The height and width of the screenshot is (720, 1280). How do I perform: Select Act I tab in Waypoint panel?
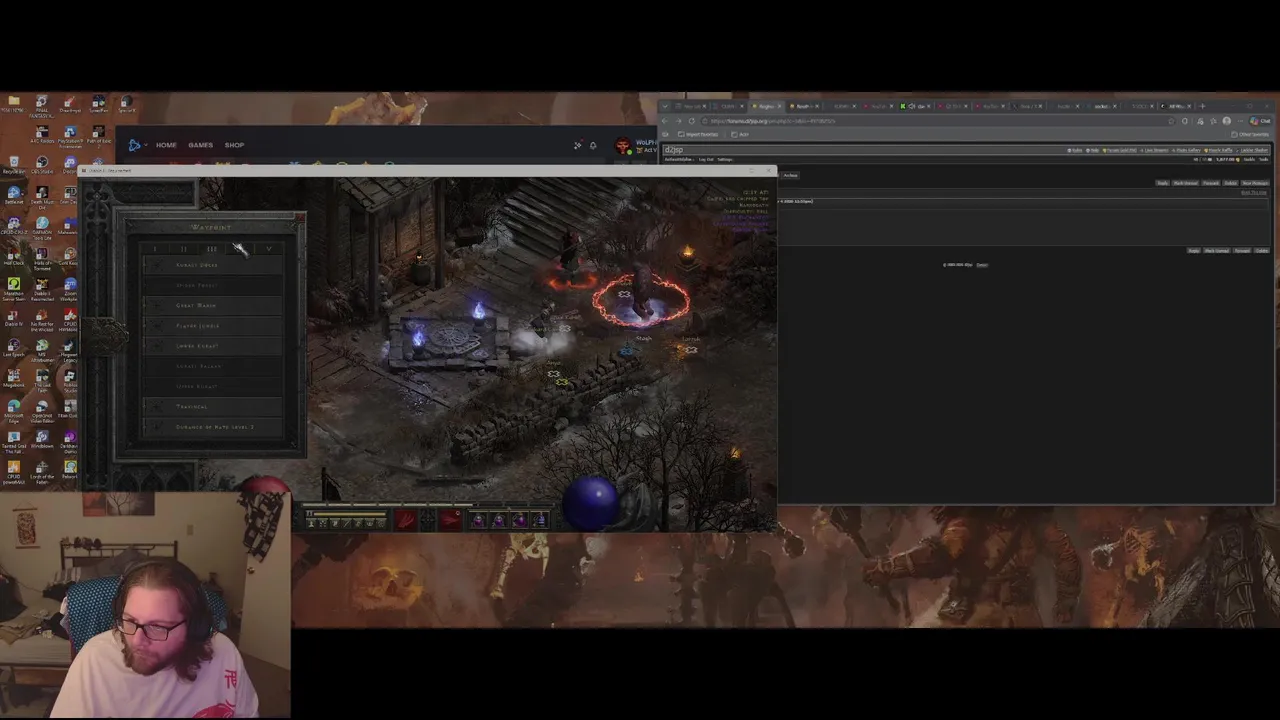155,248
